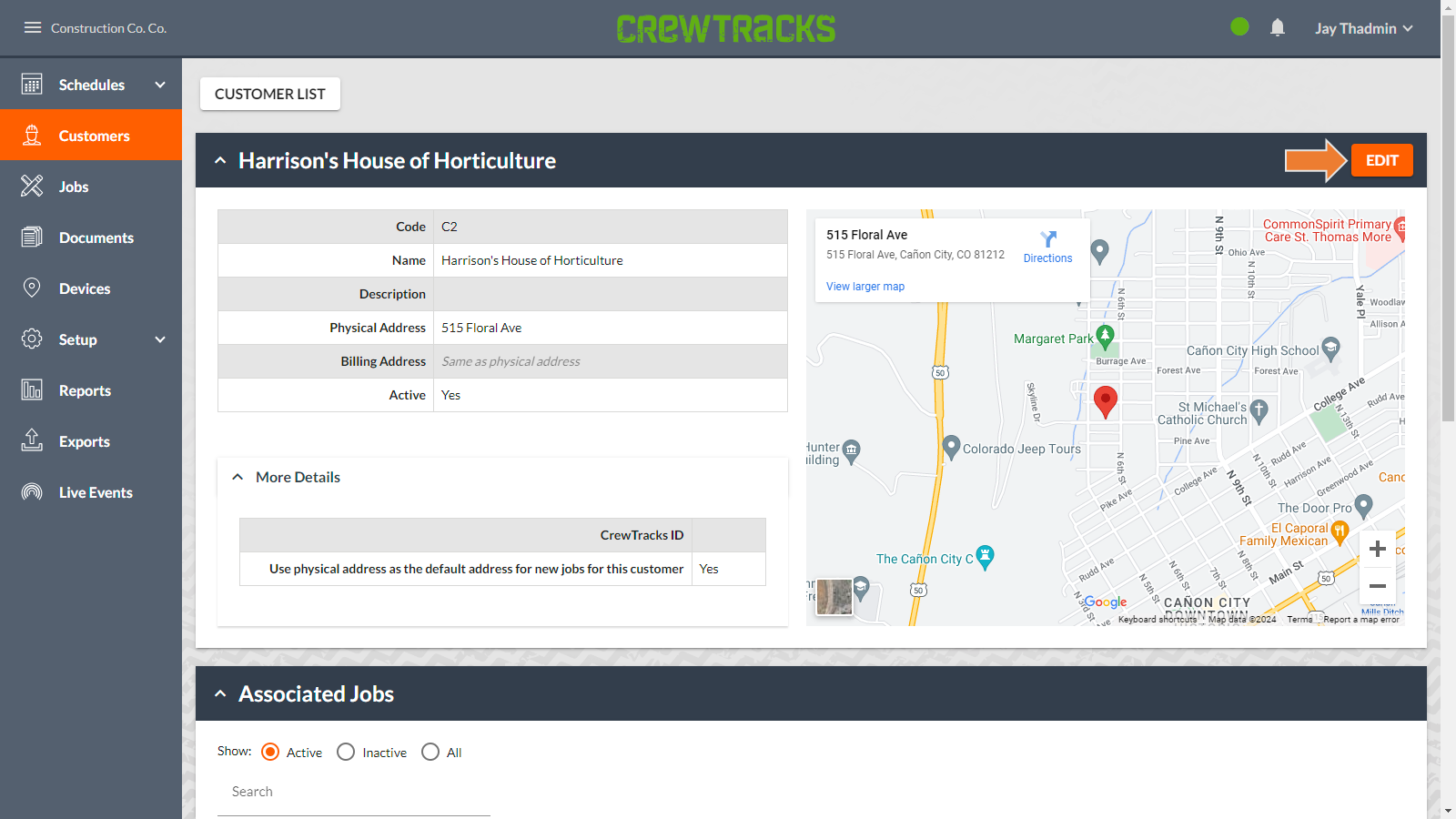Click the Same as physical address text
Viewport: 1456px width, 819px height.
click(x=511, y=361)
